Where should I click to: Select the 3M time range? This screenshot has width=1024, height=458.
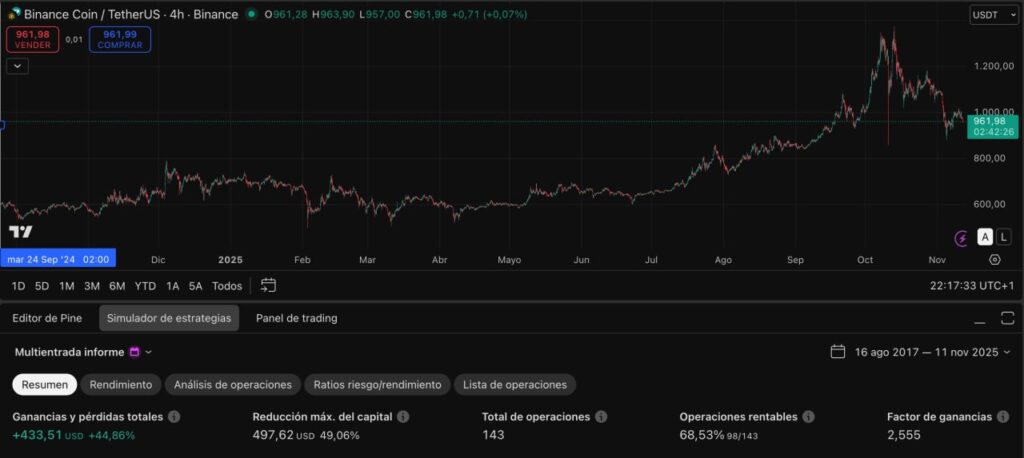point(92,286)
